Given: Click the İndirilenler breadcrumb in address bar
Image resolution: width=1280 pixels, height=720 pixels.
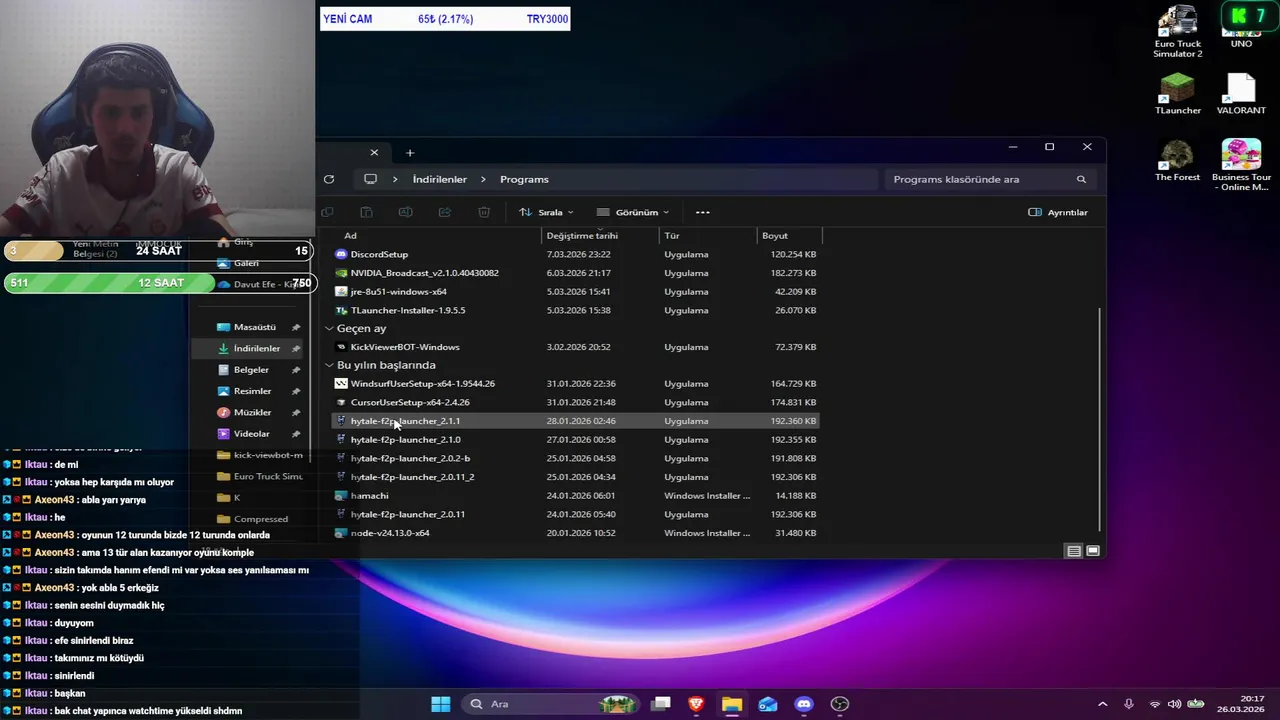Looking at the screenshot, I should 440,179.
